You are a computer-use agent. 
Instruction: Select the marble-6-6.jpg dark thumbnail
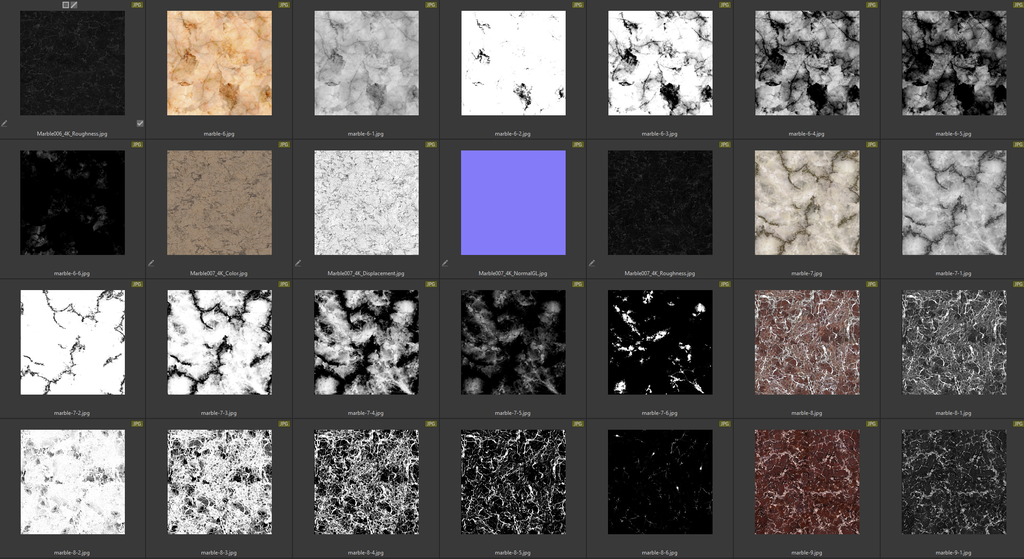[x=72, y=202]
